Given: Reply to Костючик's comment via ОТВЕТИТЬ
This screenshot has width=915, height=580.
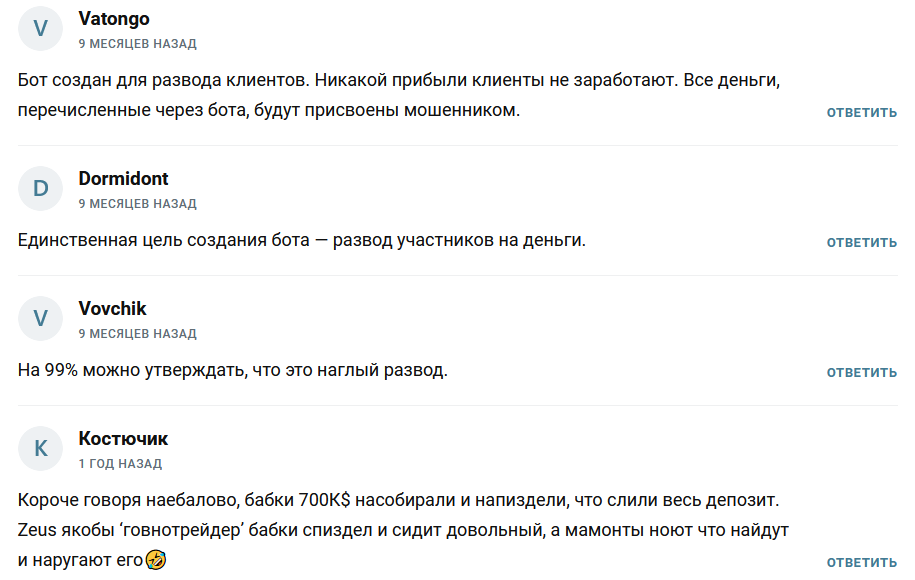Looking at the screenshot, I should 861,562.
